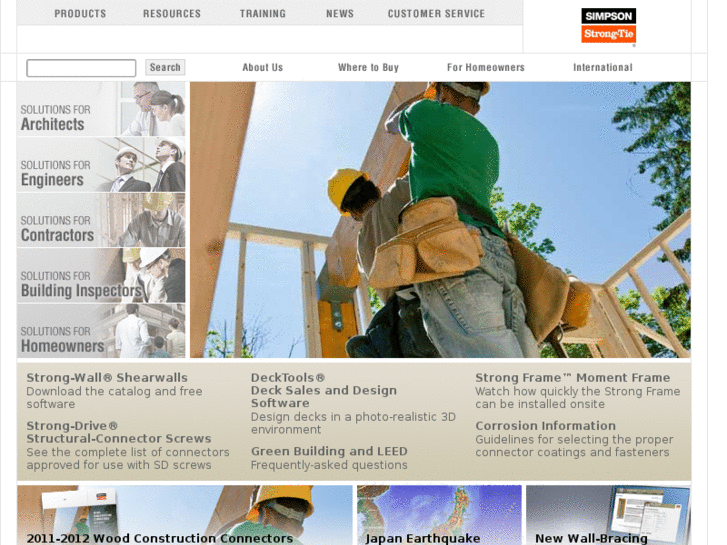The height and width of the screenshot is (545, 727).
Task: Select the Solutions for Homeowners banner
Action: (x=101, y=331)
